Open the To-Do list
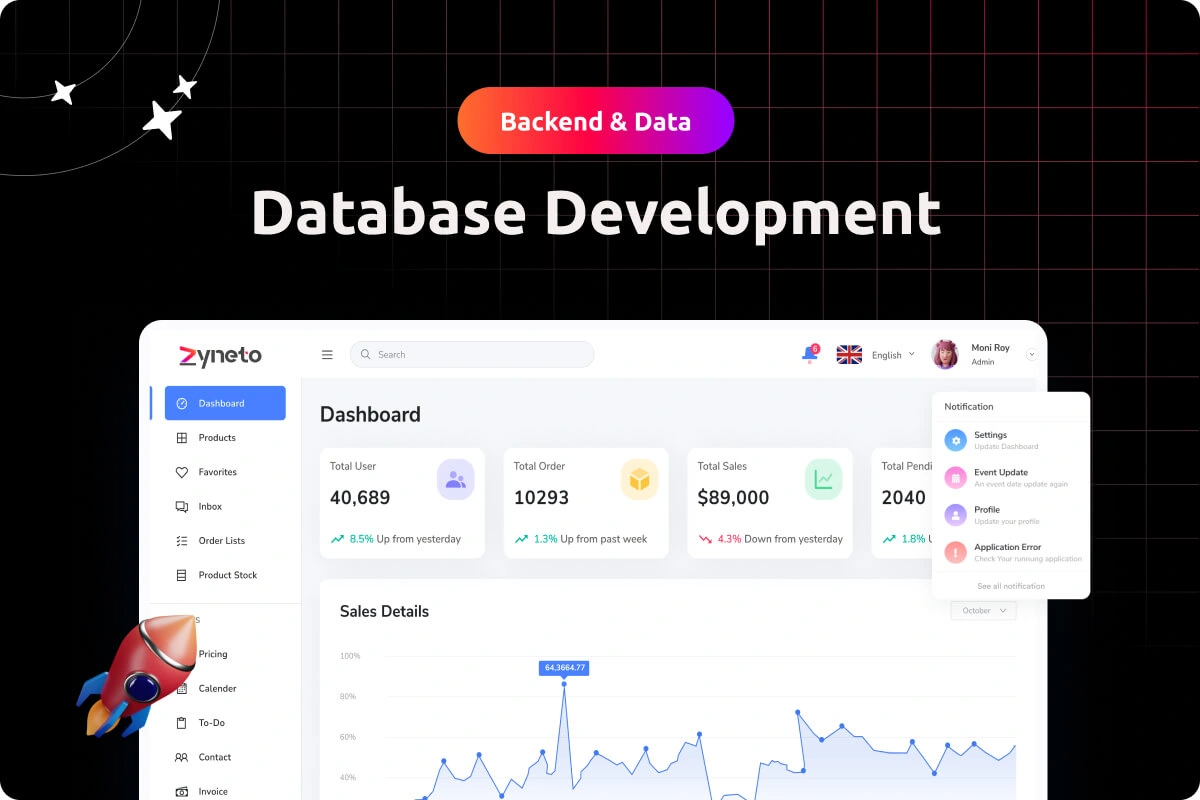The height and width of the screenshot is (800, 1200). [x=211, y=722]
